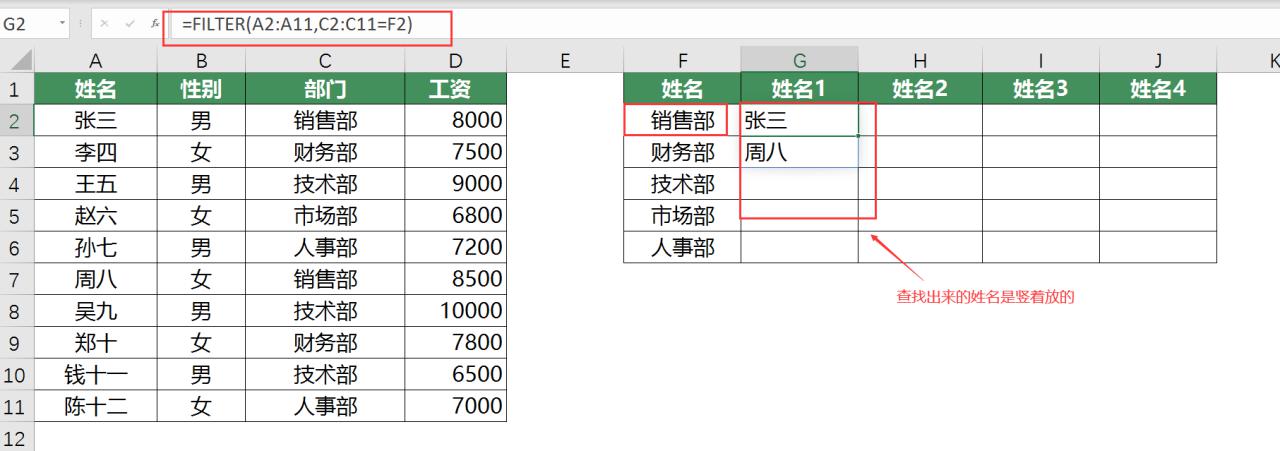1280x451 pixels.
Task: Click into the FILTER formula in formula bar
Action: click(297, 26)
